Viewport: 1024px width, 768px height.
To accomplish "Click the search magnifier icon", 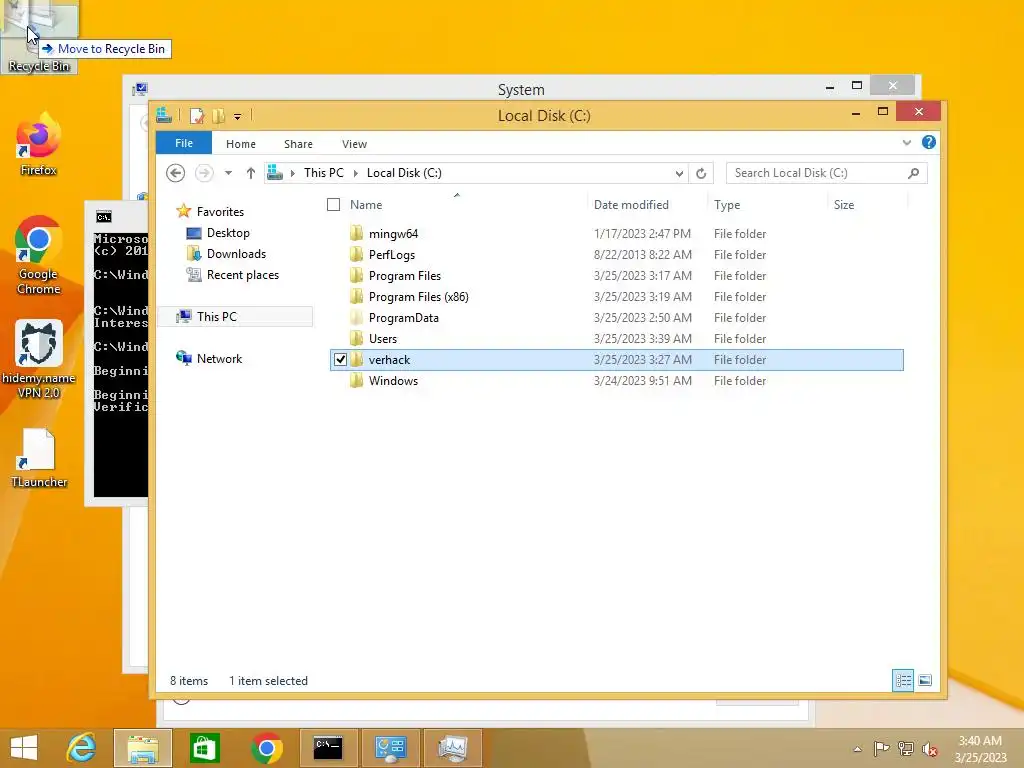I will pyautogui.click(x=914, y=173).
